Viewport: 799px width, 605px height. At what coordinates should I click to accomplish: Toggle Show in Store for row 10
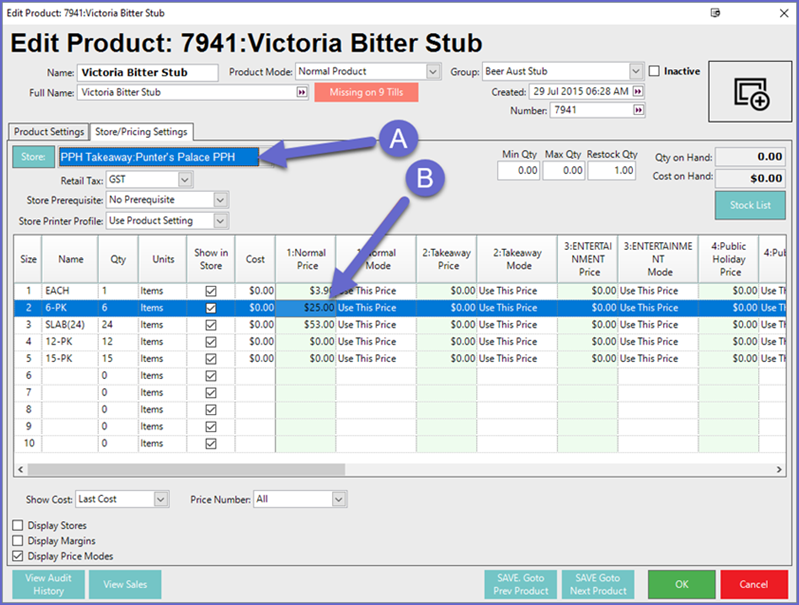210,443
